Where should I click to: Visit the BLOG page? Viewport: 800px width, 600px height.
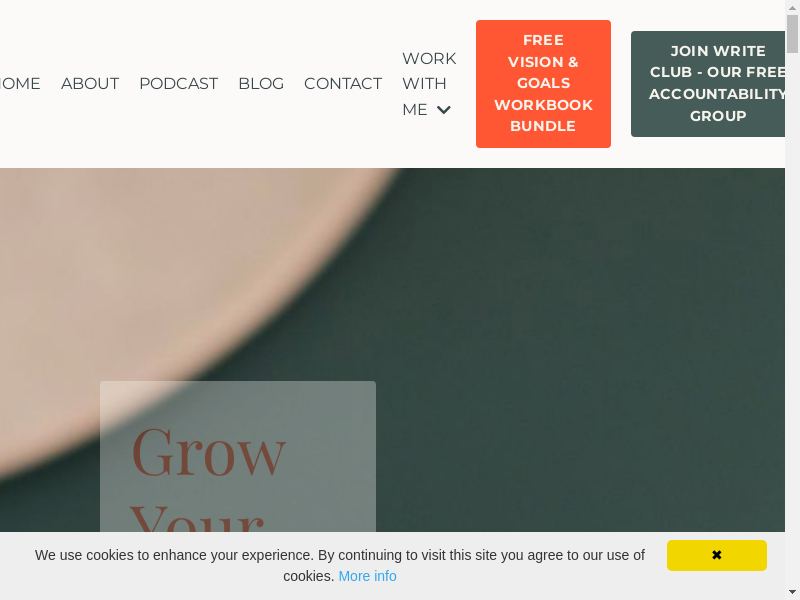(x=261, y=83)
